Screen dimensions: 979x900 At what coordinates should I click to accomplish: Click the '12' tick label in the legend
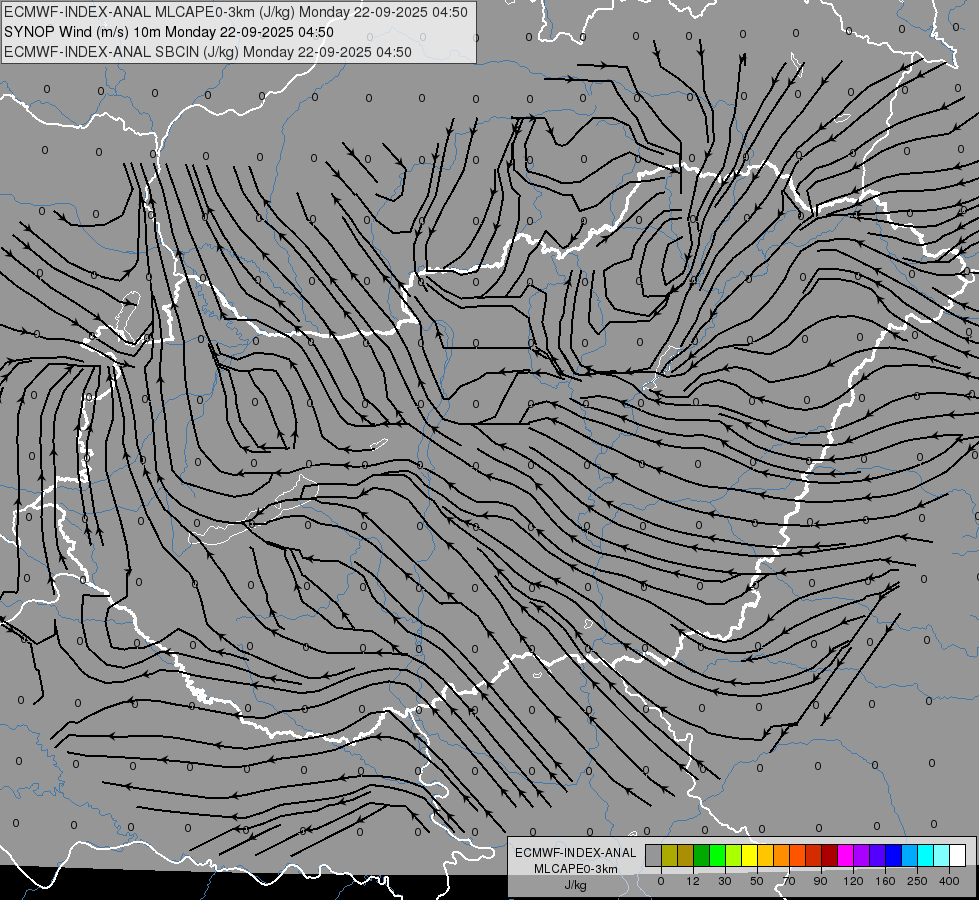coord(693,881)
